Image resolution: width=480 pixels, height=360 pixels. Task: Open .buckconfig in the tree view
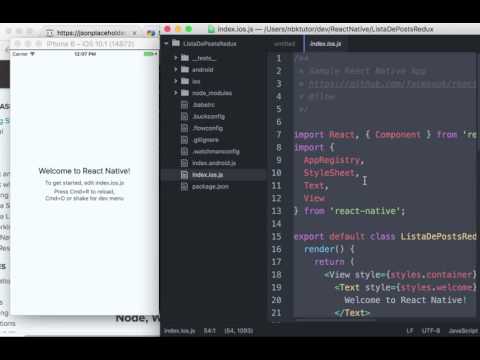(209, 116)
